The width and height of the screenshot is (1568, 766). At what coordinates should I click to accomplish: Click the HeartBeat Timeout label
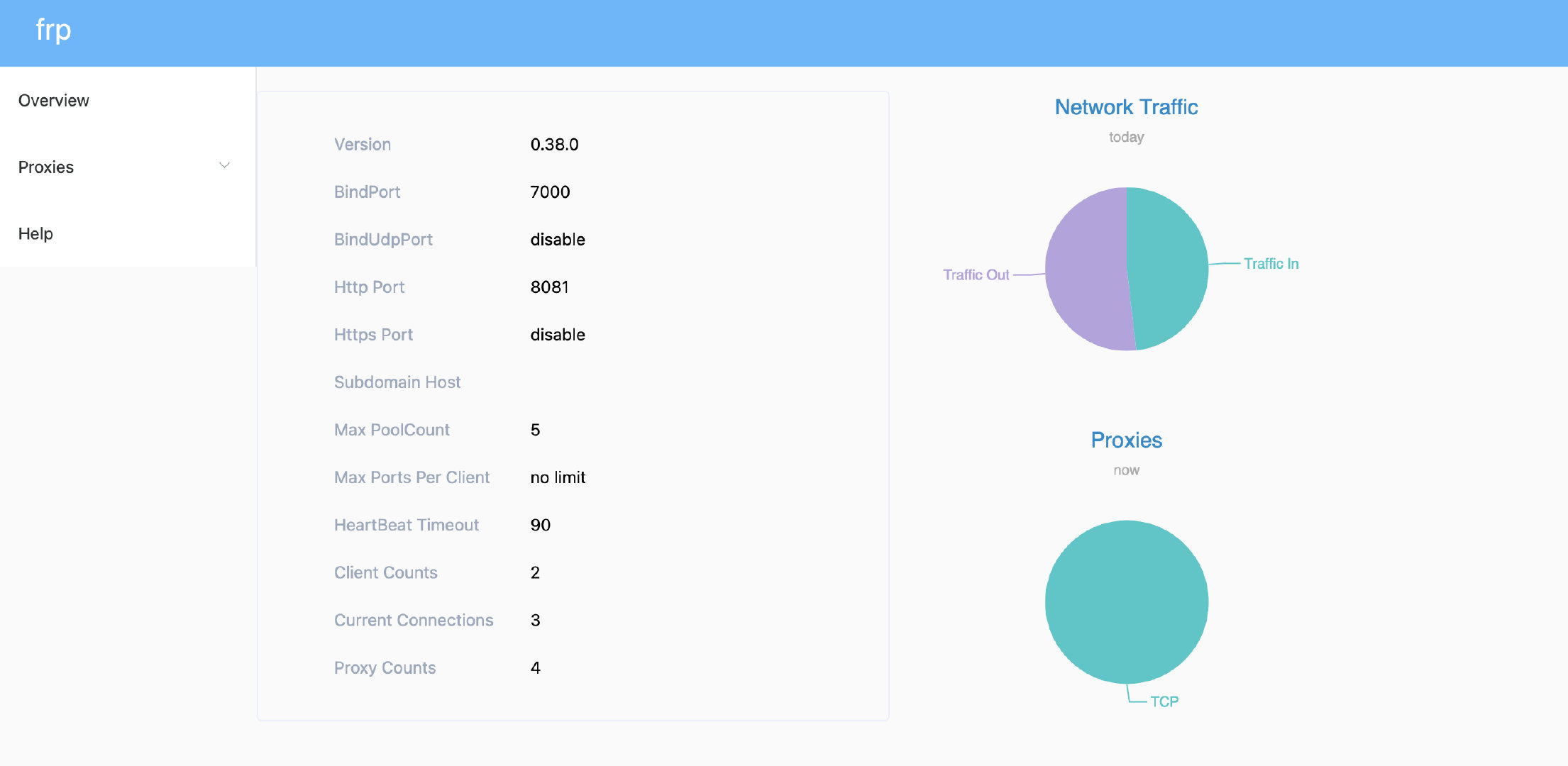coord(407,525)
